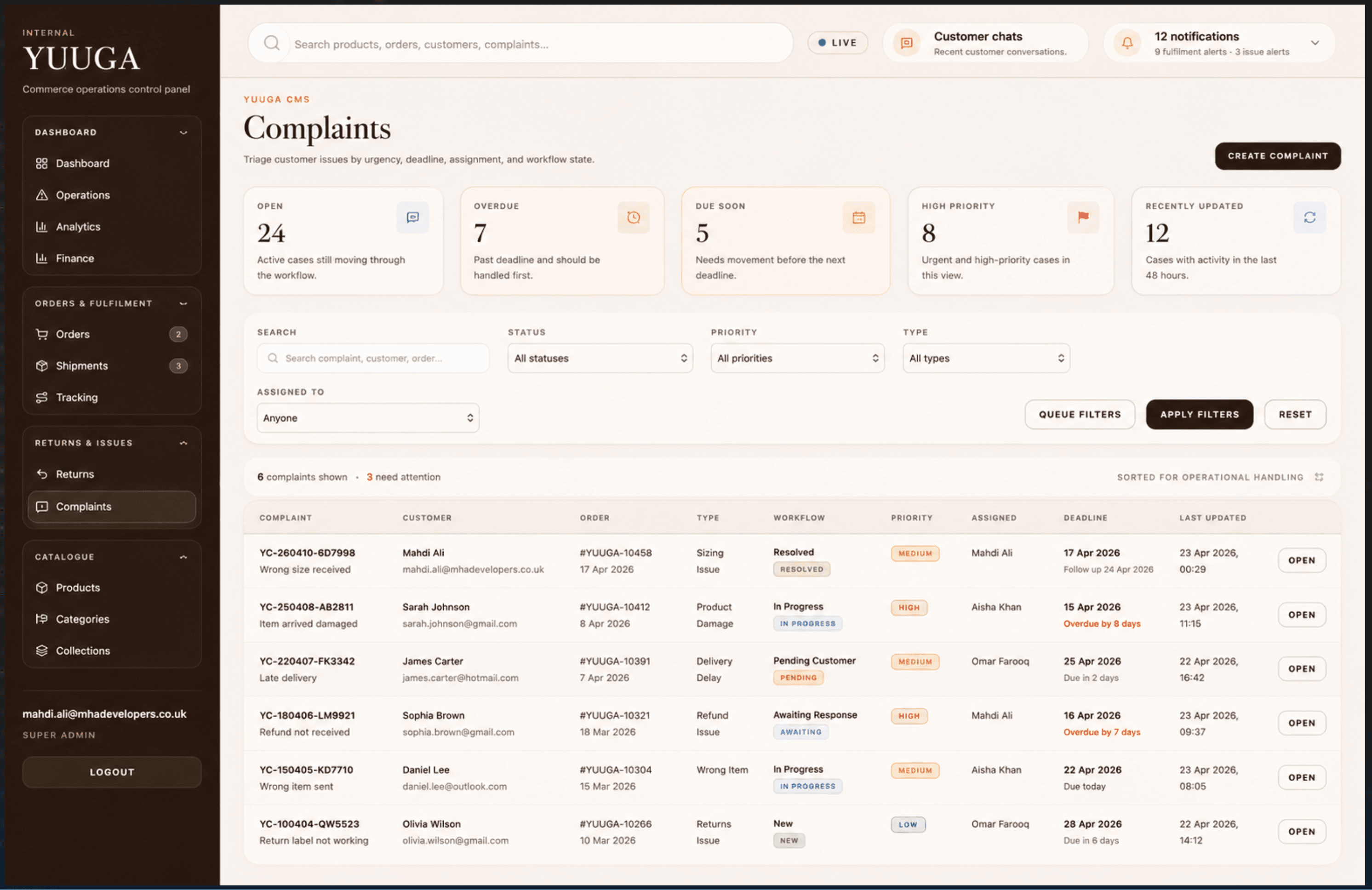Click the Overdue card clock icon
This screenshot has width=1372, height=890.
[x=634, y=217]
